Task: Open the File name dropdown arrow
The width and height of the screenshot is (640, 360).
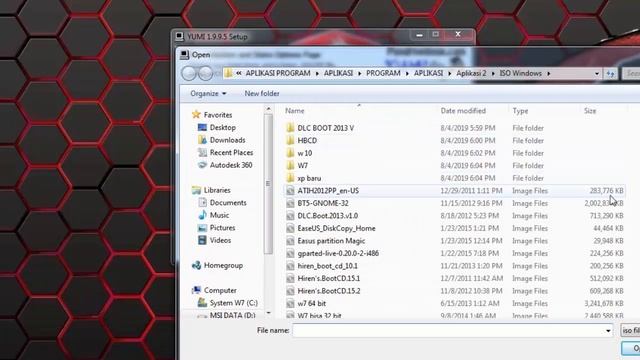Action: 608,331
